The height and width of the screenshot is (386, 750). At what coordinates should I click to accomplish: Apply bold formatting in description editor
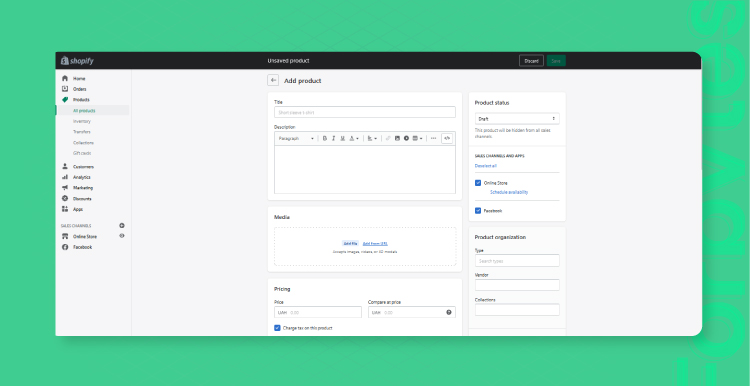point(325,138)
